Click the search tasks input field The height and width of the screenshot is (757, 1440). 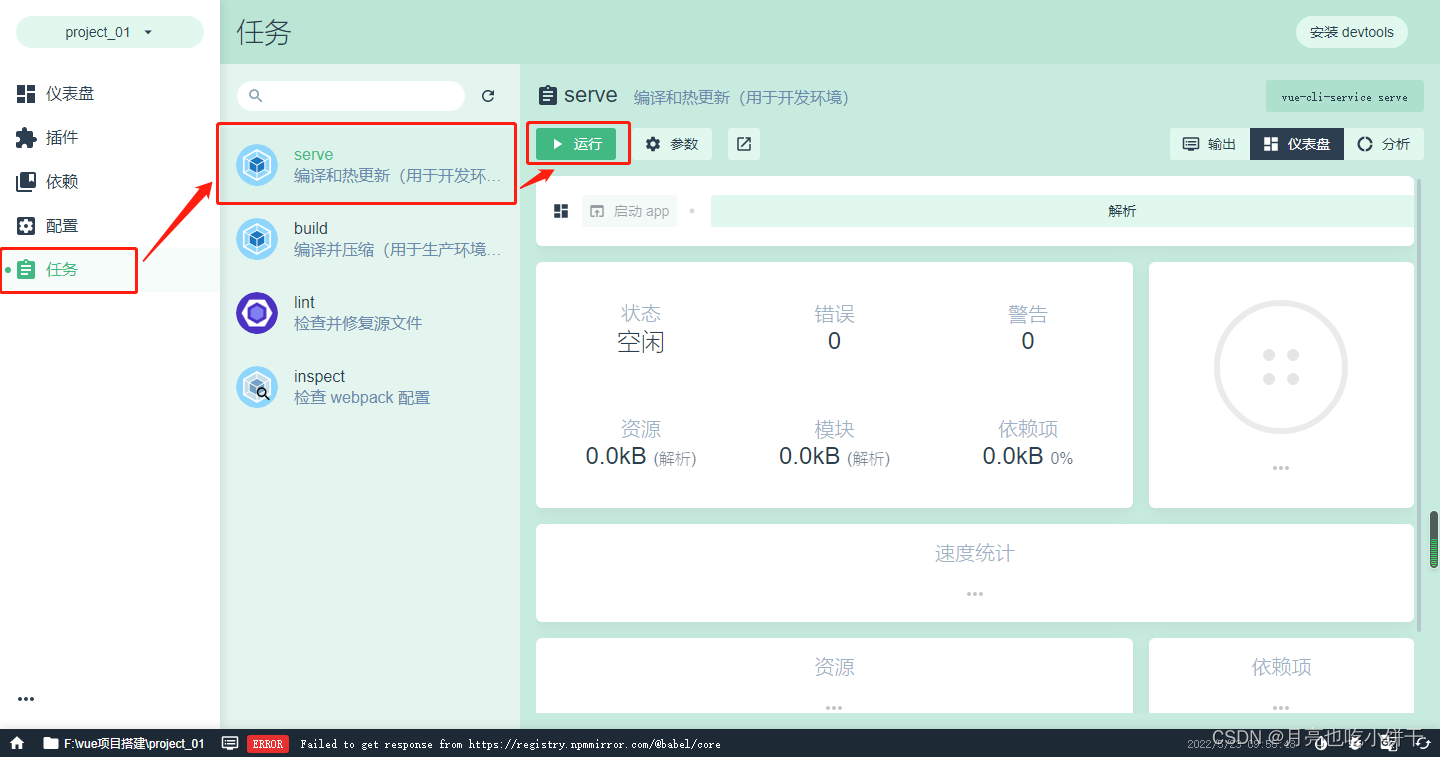pos(351,96)
